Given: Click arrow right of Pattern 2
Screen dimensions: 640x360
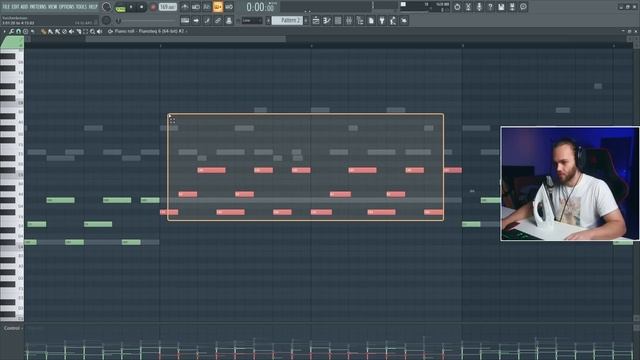Looking at the screenshot, I should (306, 20).
